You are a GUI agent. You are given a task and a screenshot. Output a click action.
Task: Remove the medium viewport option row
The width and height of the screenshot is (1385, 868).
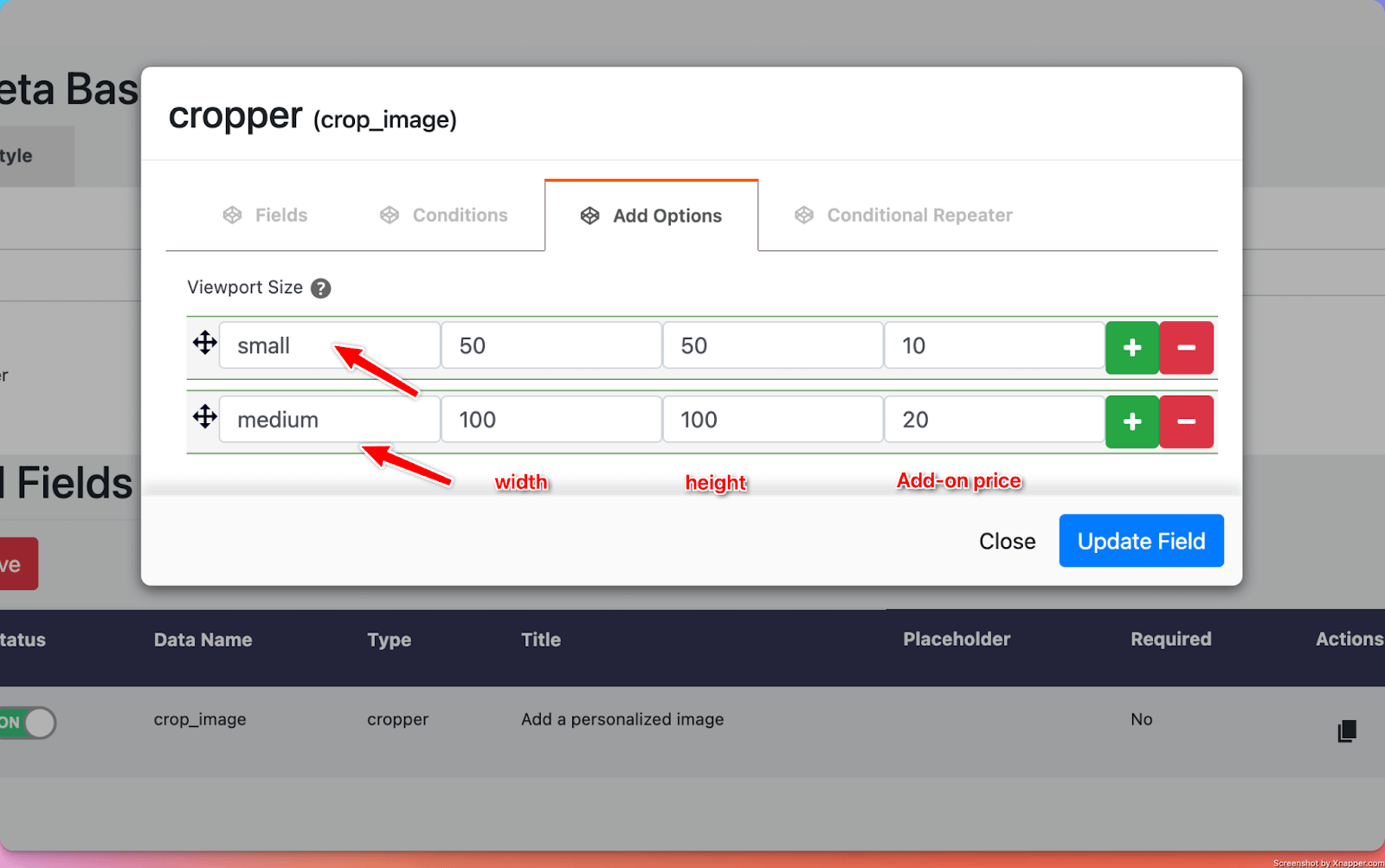click(1186, 422)
